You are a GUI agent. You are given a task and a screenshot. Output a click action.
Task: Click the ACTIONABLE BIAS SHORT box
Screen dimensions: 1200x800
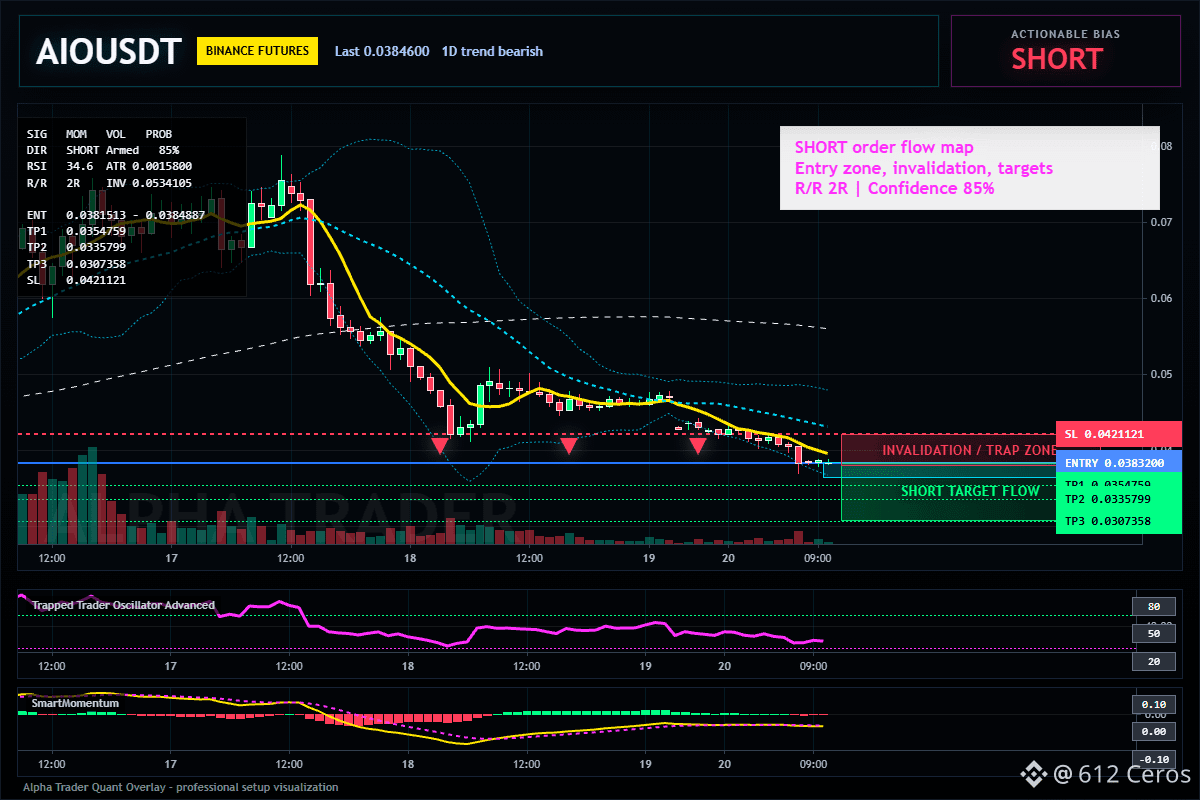(1065, 51)
